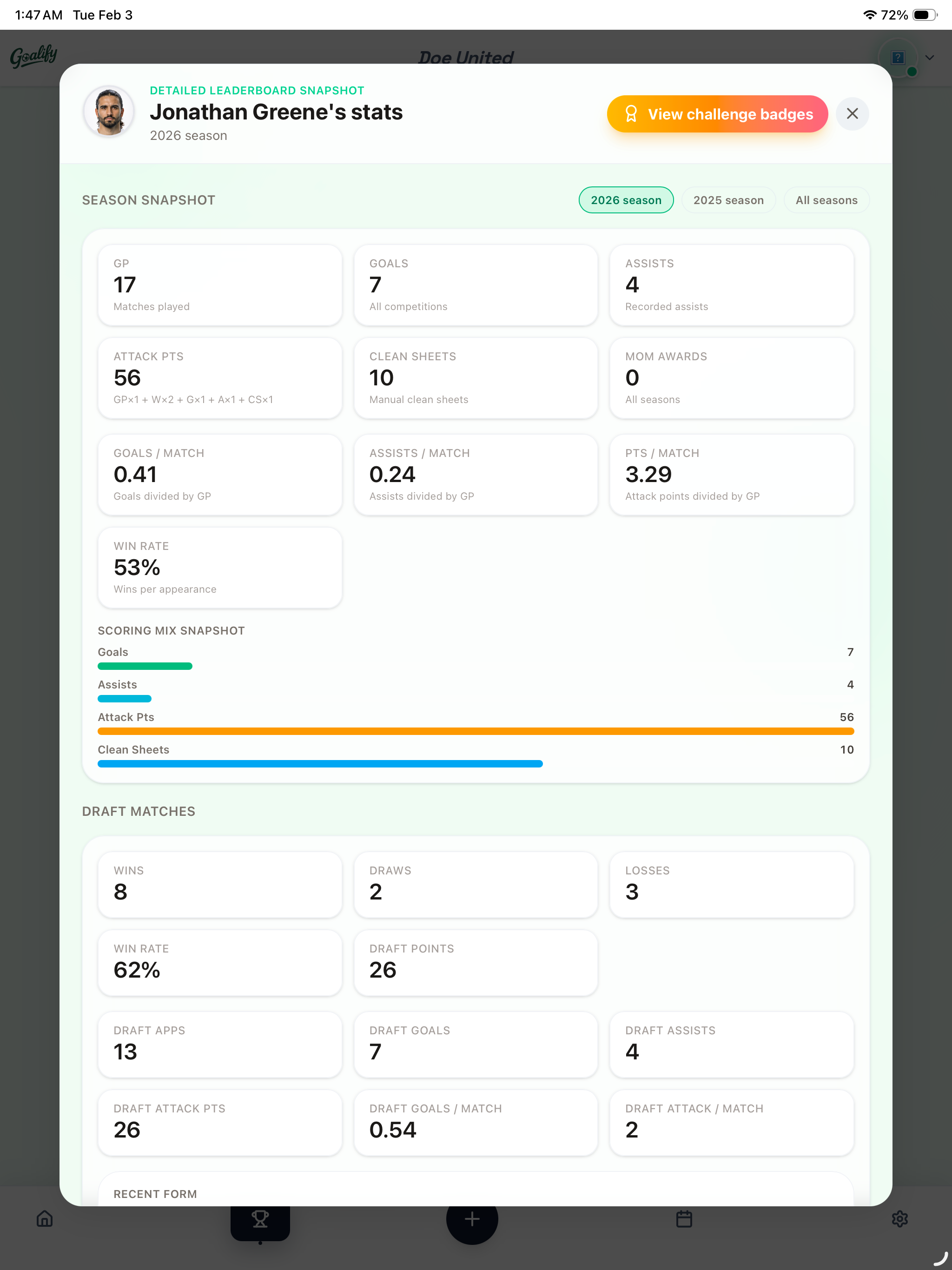The image size is (952, 1270).
Task: Click the Clean Sheets 10 card
Action: (476, 378)
